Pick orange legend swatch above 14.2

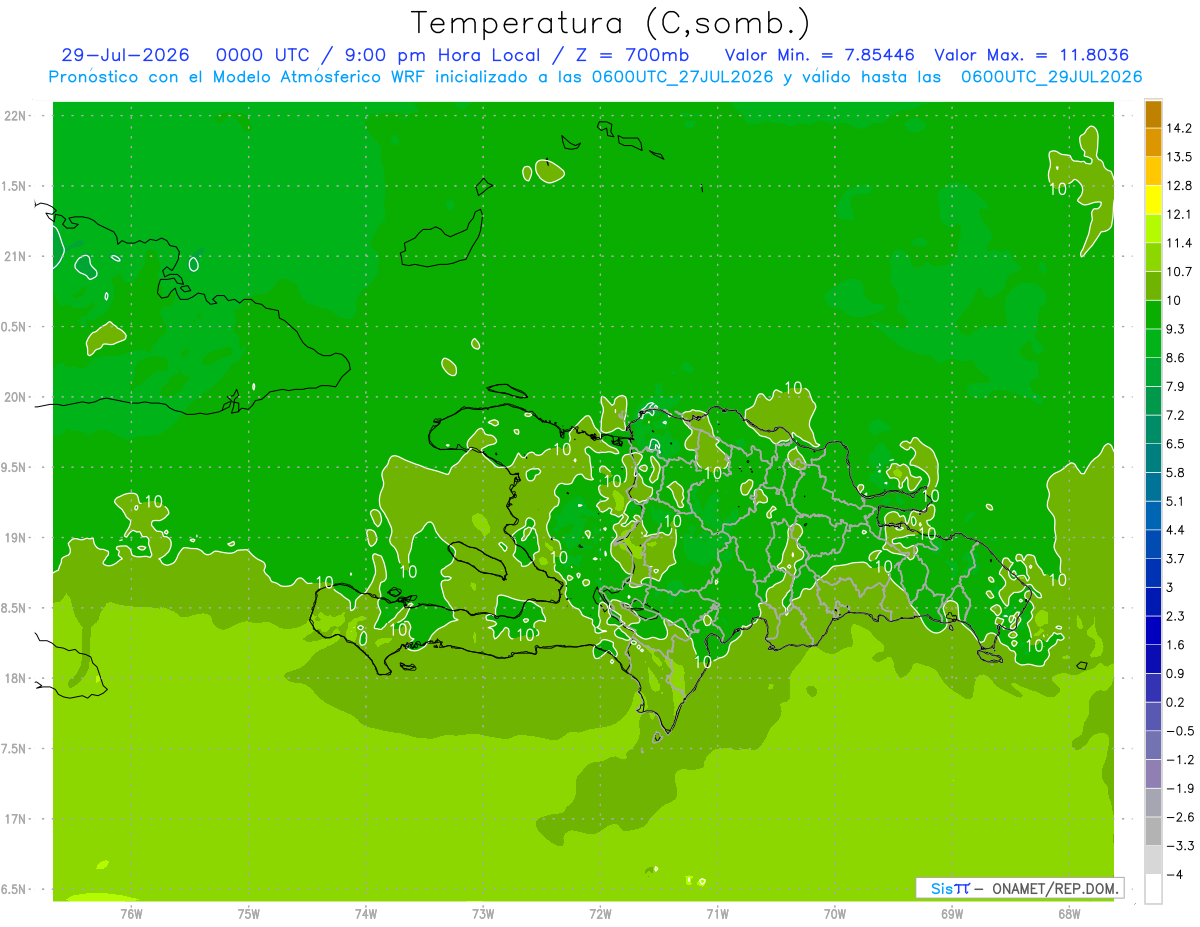pos(1153,114)
